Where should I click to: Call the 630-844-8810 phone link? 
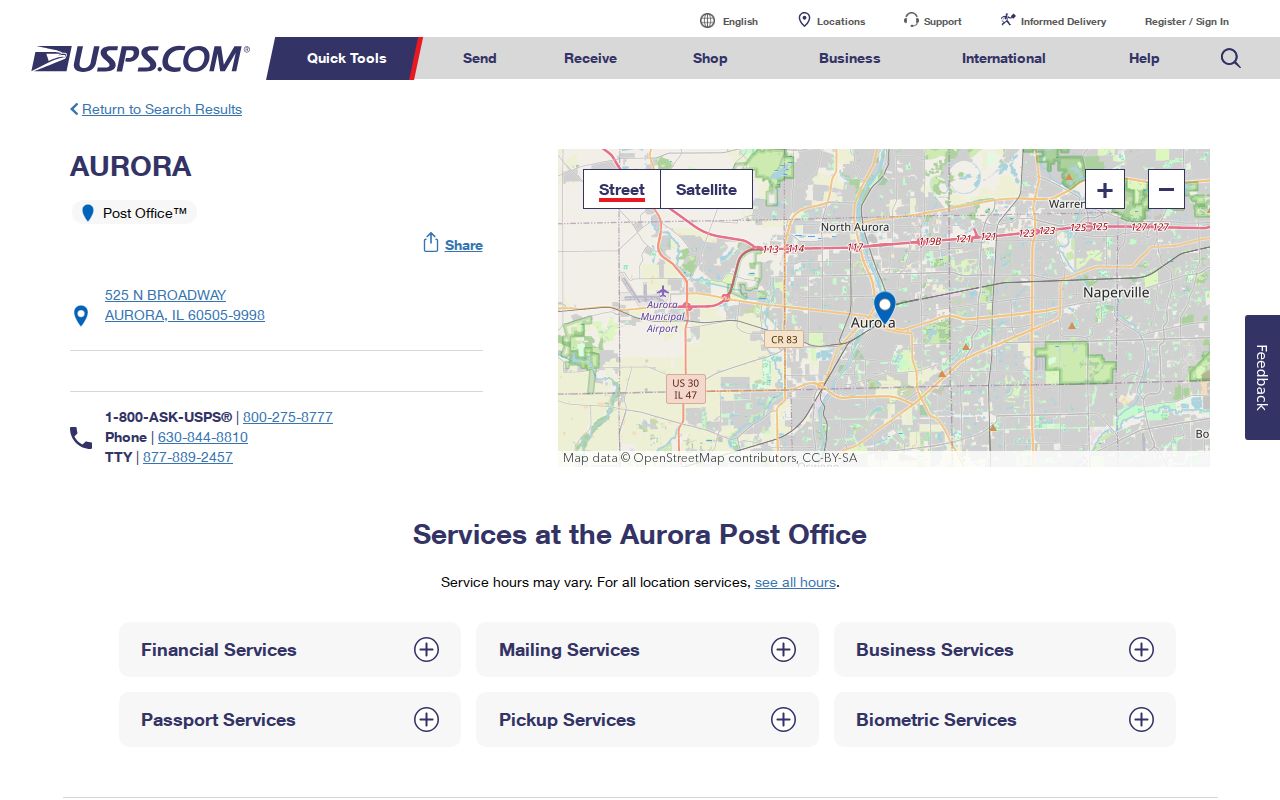(x=203, y=437)
